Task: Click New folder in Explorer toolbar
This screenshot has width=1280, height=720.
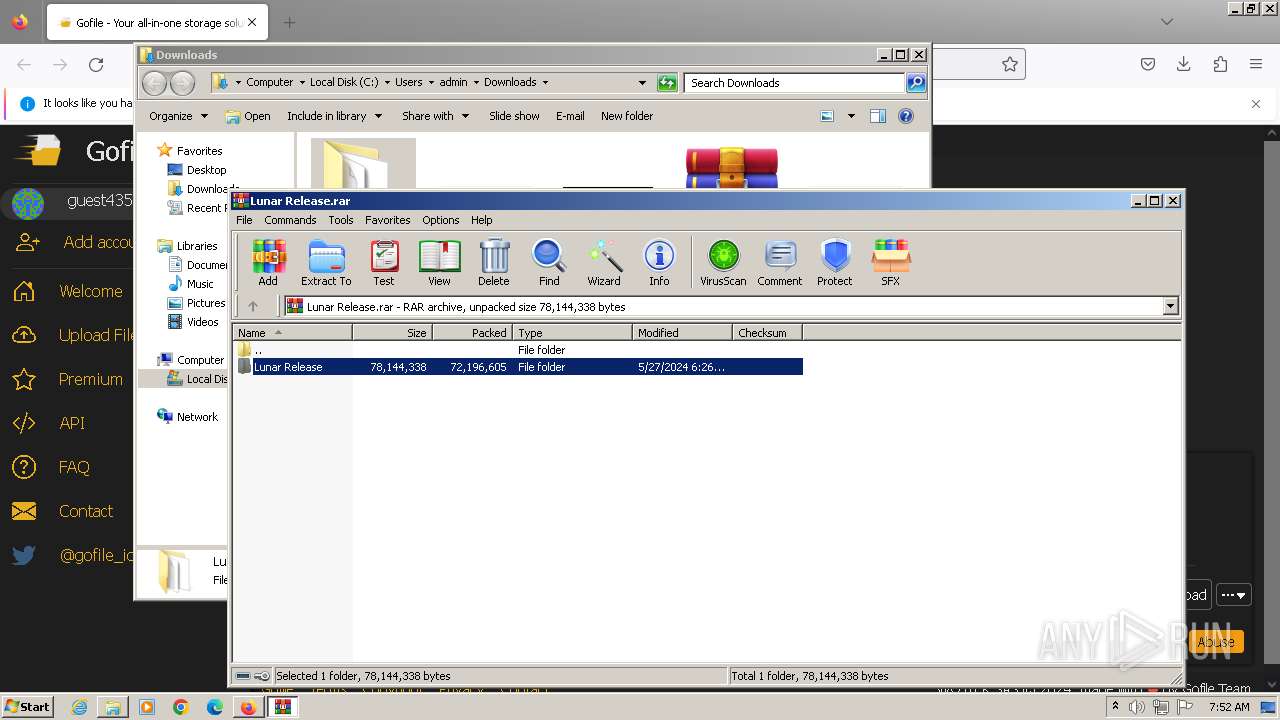Action: [627, 116]
